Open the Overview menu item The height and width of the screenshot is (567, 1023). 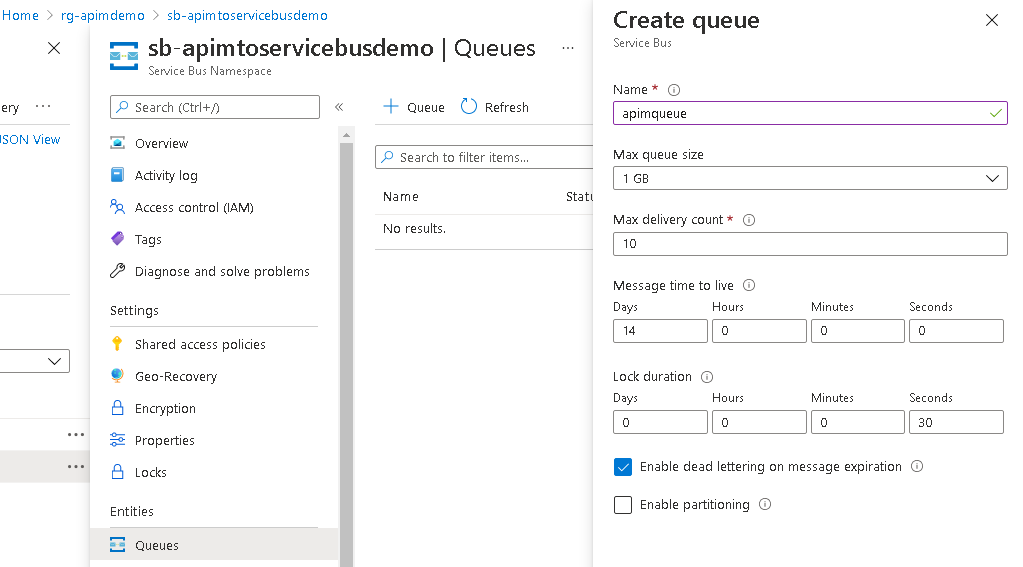tap(161, 144)
